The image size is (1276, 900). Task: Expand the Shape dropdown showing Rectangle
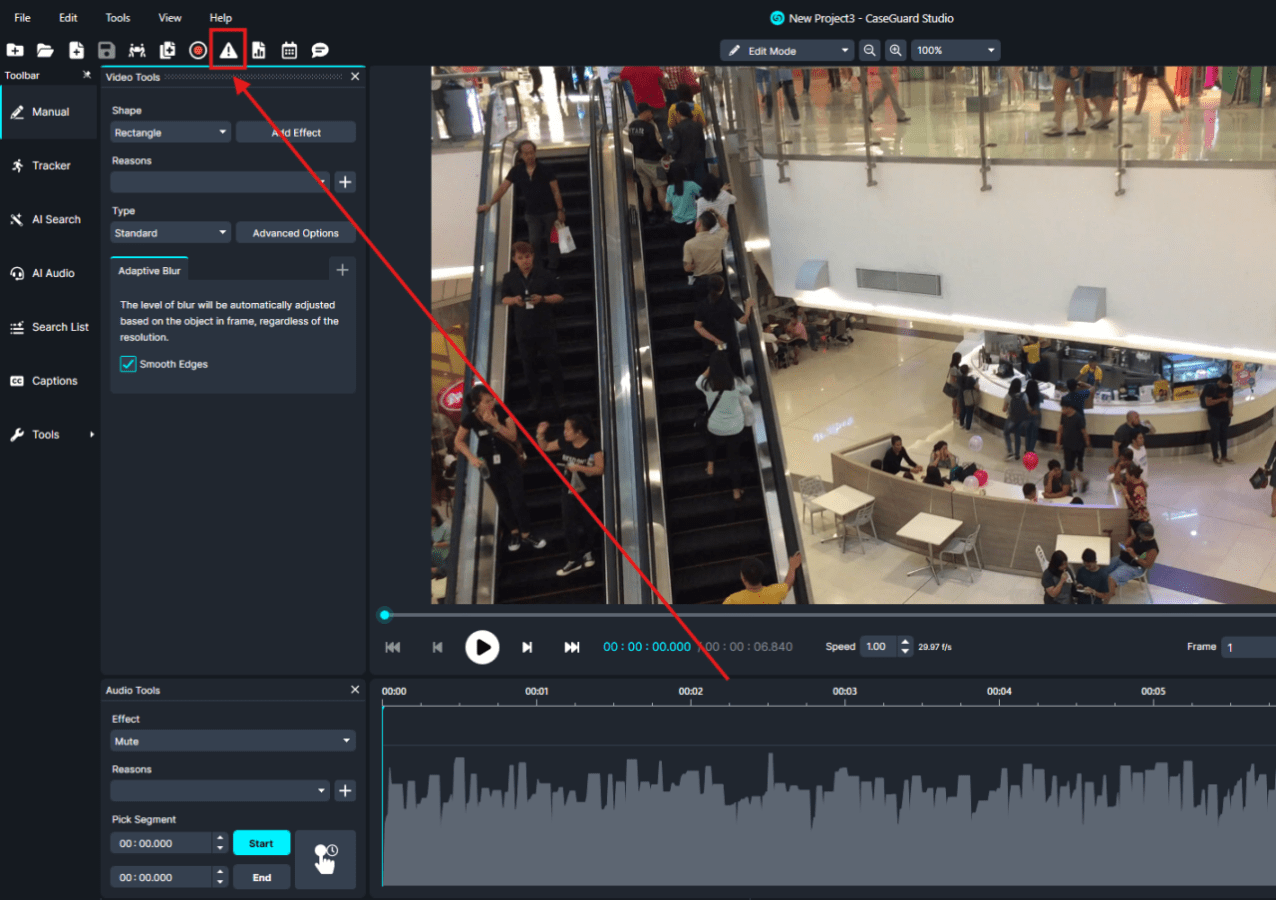pos(171,132)
